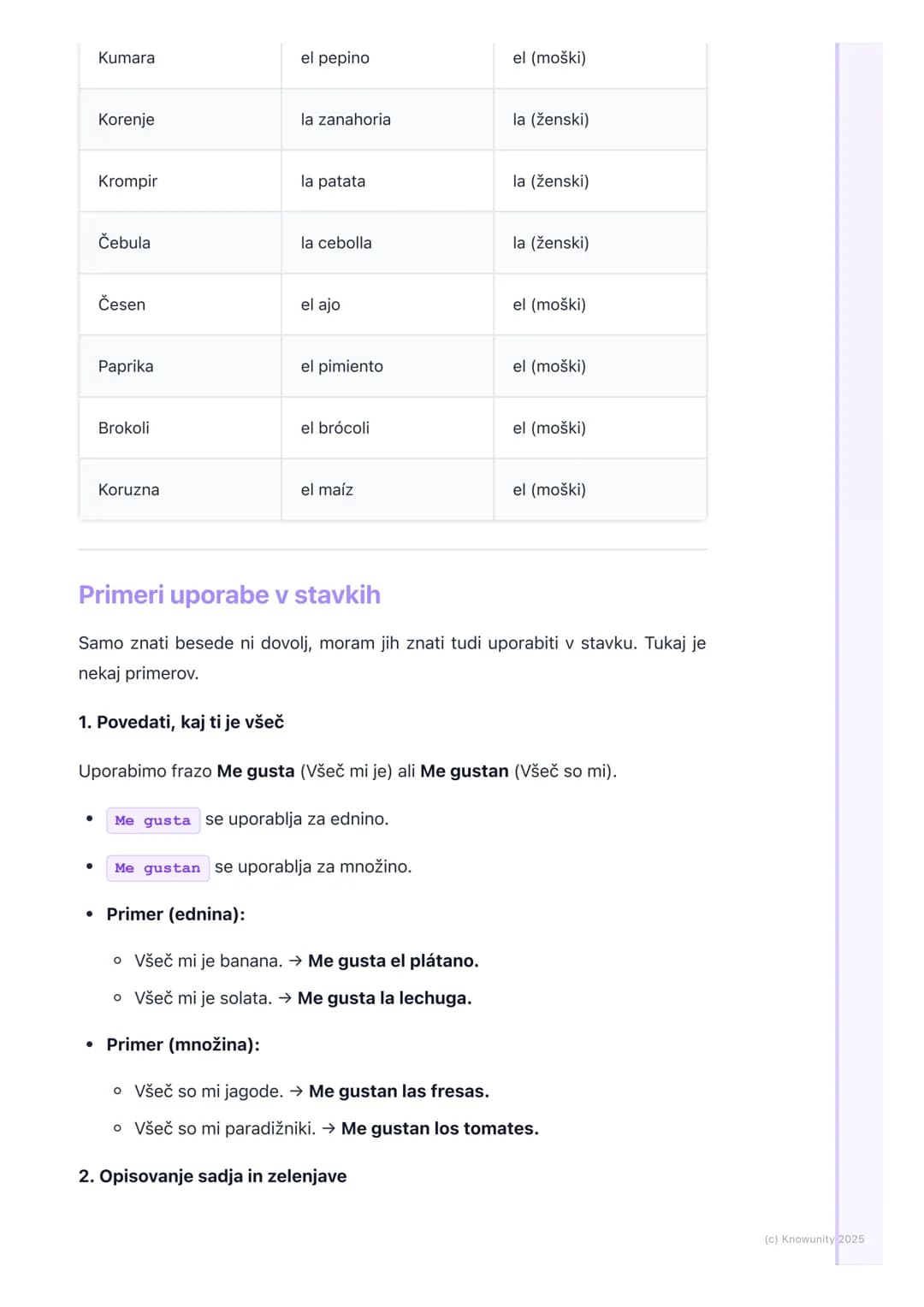Select the 'el maíz' cell
This screenshot has width=924, height=1307.
pos(388,489)
